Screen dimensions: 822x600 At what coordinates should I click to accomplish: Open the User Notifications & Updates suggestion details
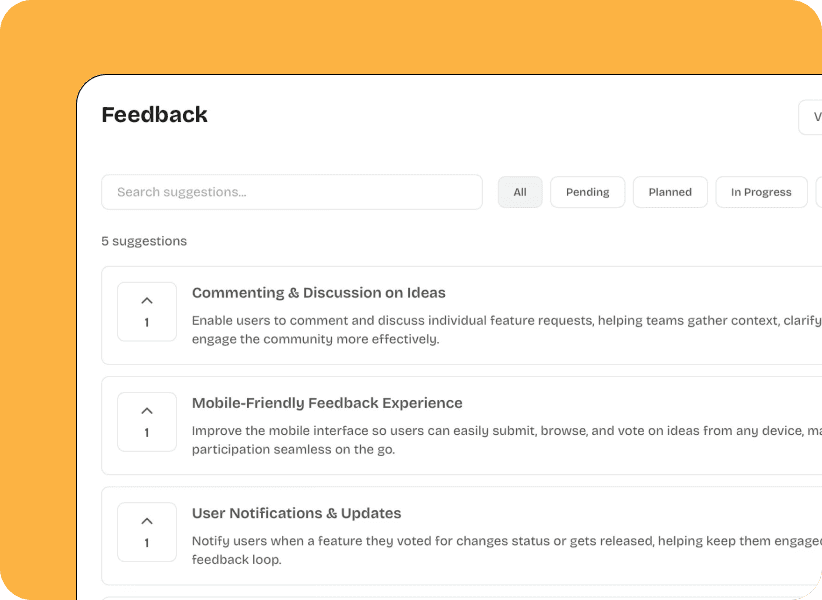click(x=296, y=512)
